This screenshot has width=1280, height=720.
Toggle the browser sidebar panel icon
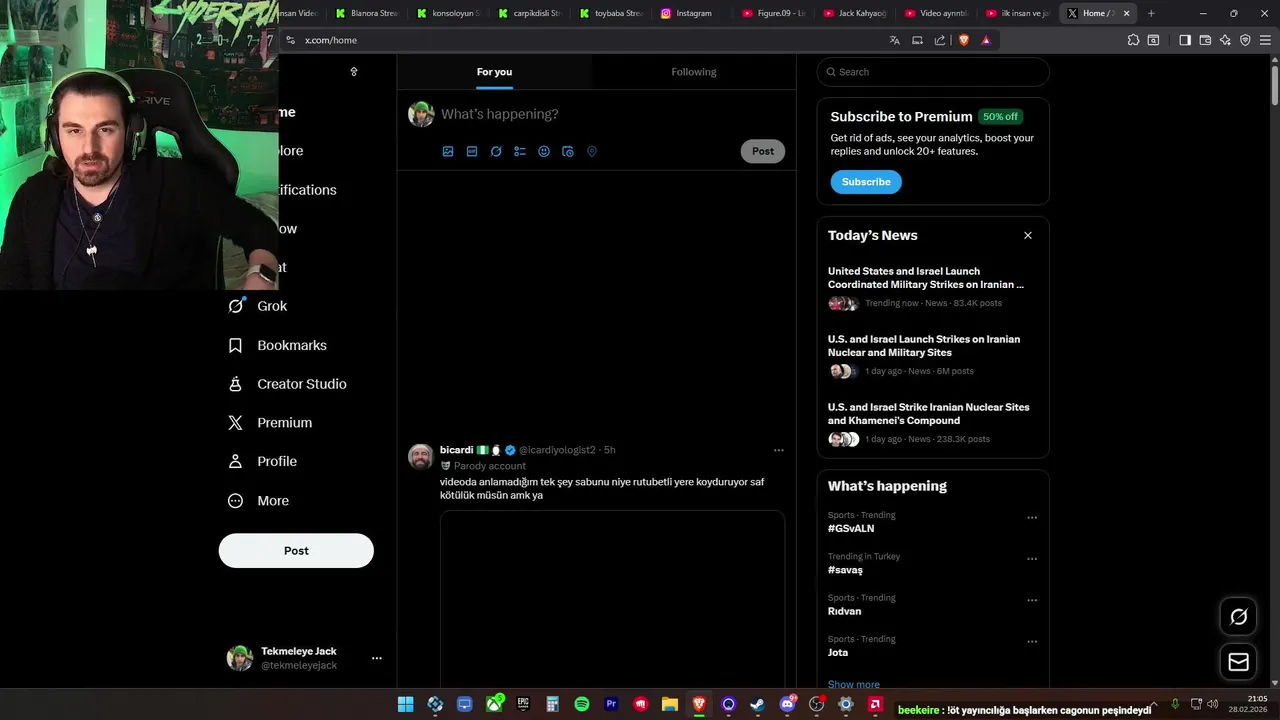click(x=1185, y=40)
